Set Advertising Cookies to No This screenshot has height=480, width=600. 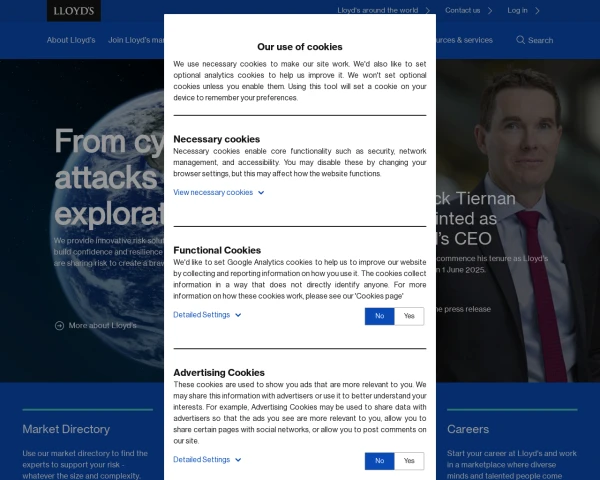pos(380,461)
